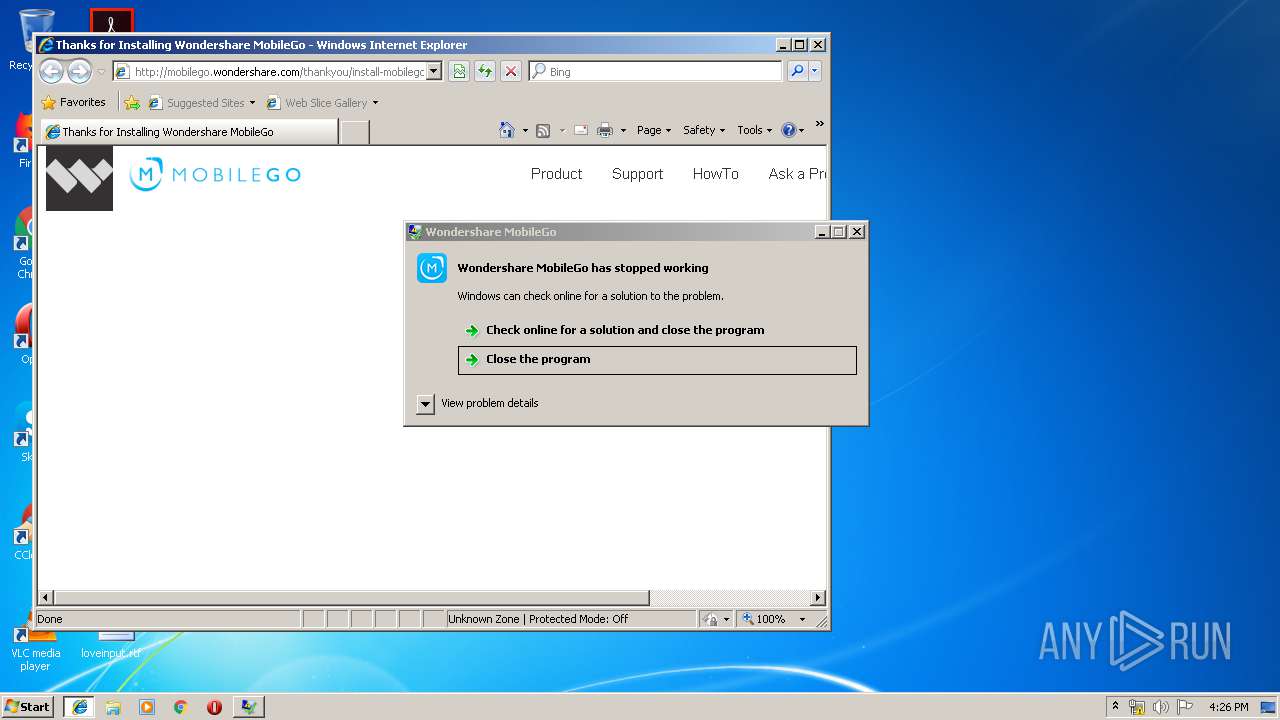Click Check online for a solution and close

point(625,330)
